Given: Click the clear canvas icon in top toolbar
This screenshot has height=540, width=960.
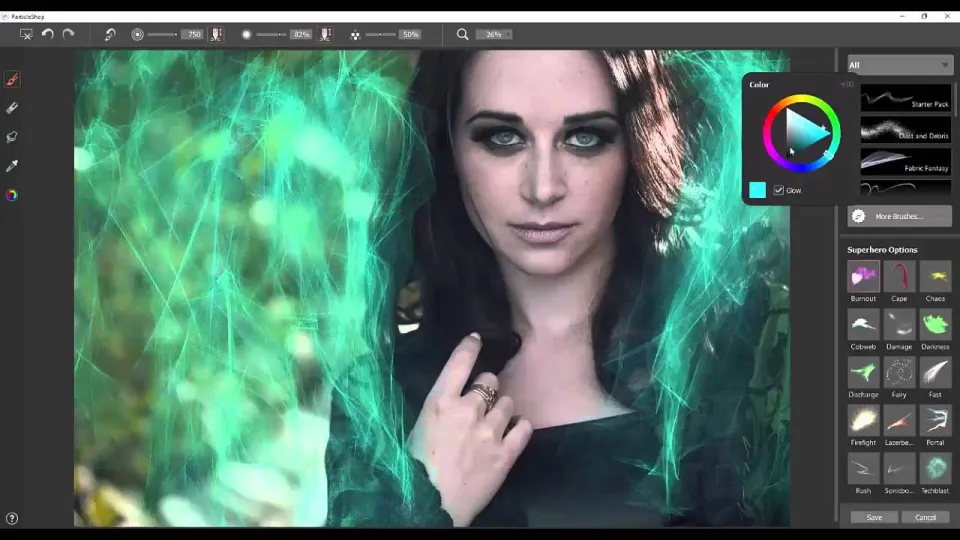Looking at the screenshot, I should [x=26, y=34].
